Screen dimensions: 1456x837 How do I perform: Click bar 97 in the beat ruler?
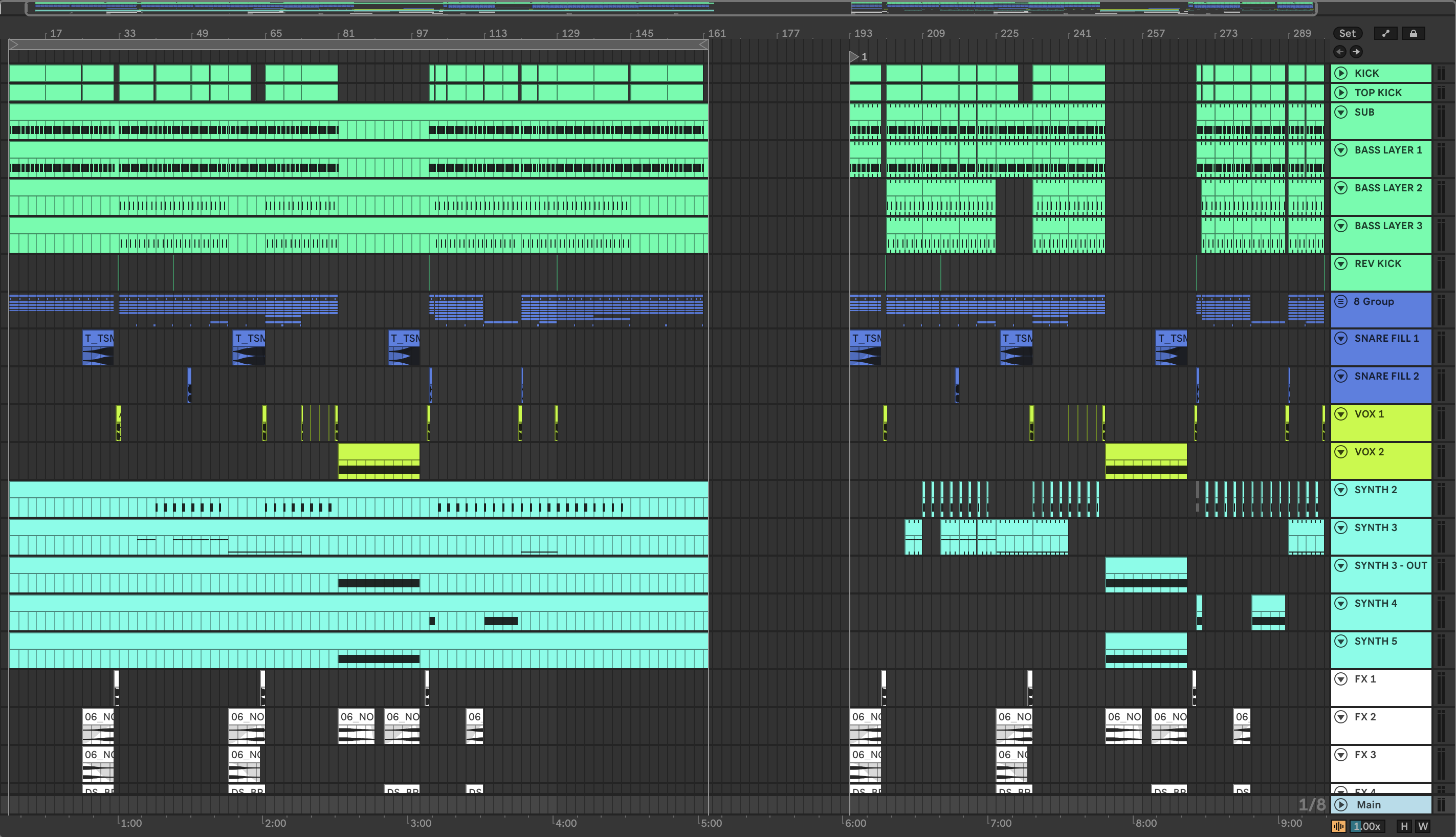pyautogui.click(x=422, y=33)
